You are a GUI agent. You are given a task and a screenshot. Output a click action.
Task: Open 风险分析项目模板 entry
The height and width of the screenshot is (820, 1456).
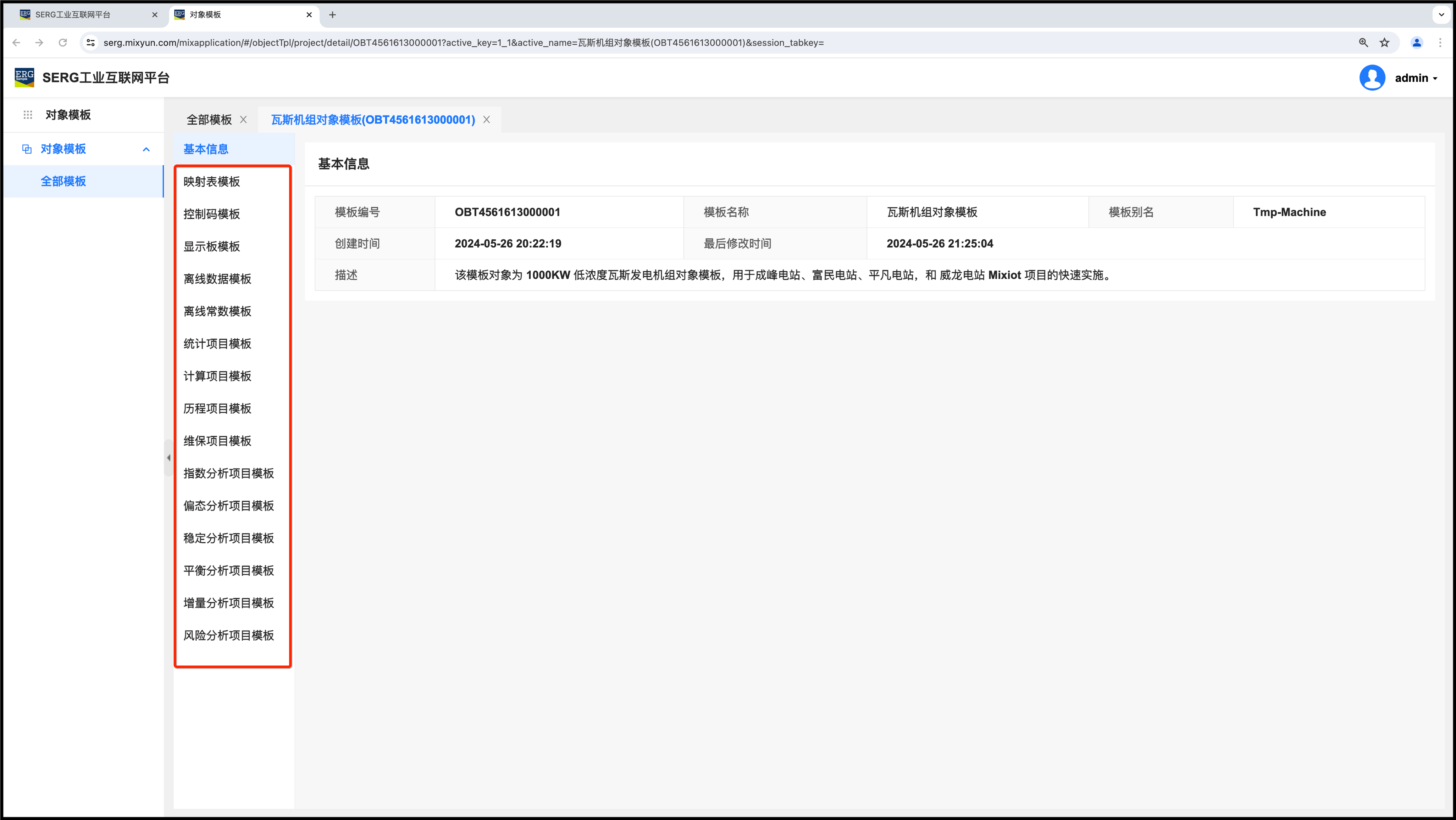click(x=228, y=635)
